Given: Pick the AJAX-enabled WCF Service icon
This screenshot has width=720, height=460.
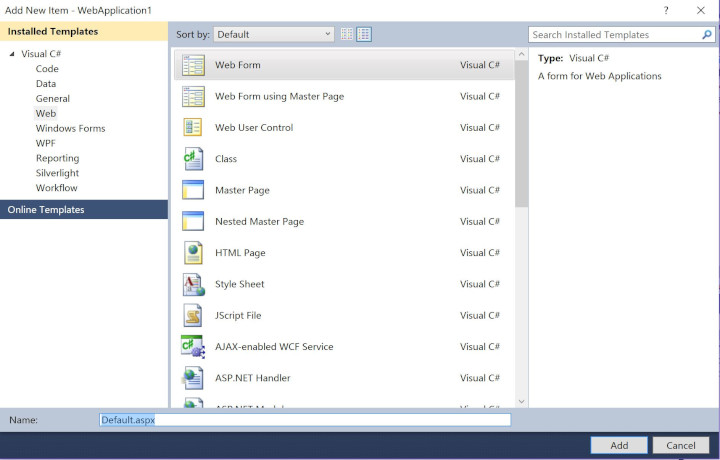Looking at the screenshot, I should click(193, 347).
